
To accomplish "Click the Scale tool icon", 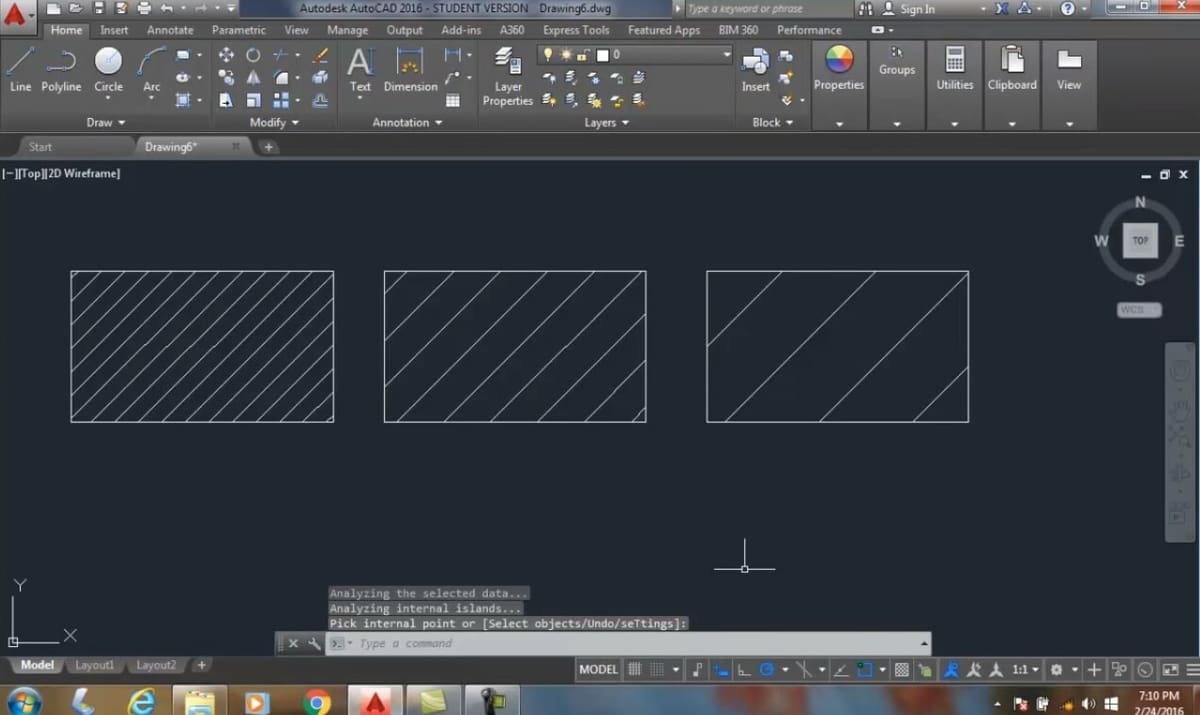I will tap(253, 99).
